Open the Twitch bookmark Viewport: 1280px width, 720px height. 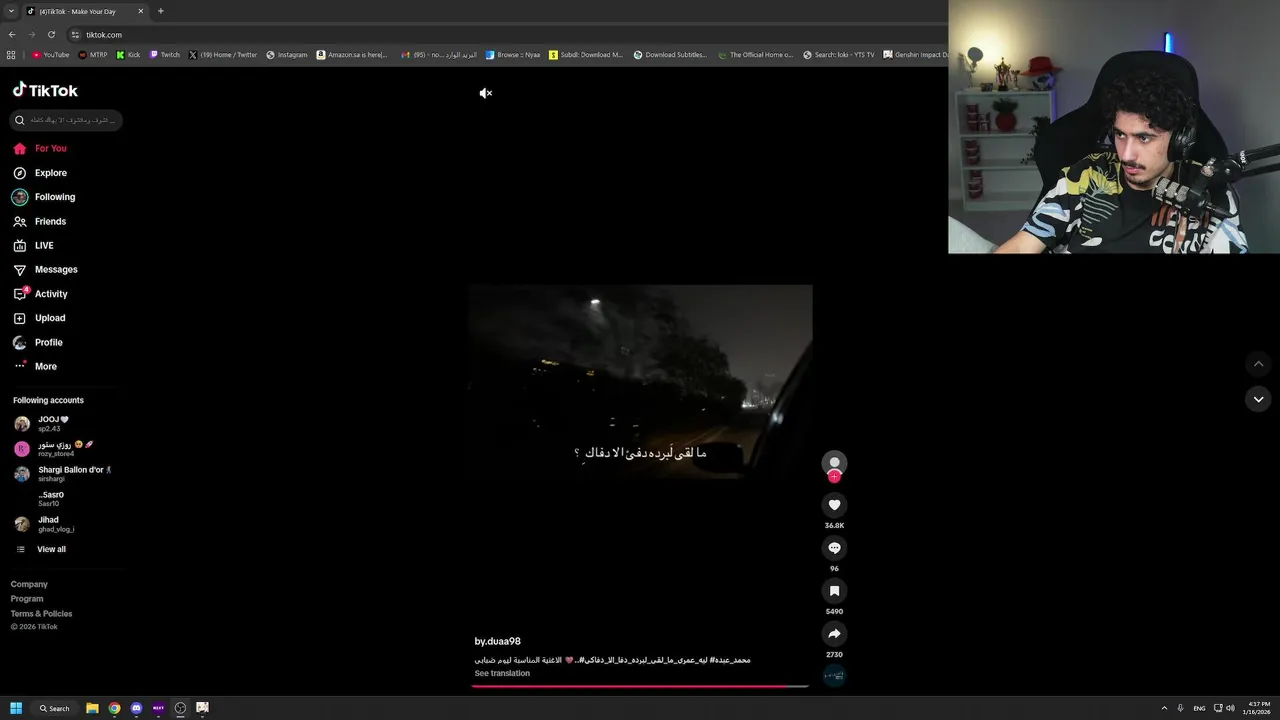click(165, 55)
